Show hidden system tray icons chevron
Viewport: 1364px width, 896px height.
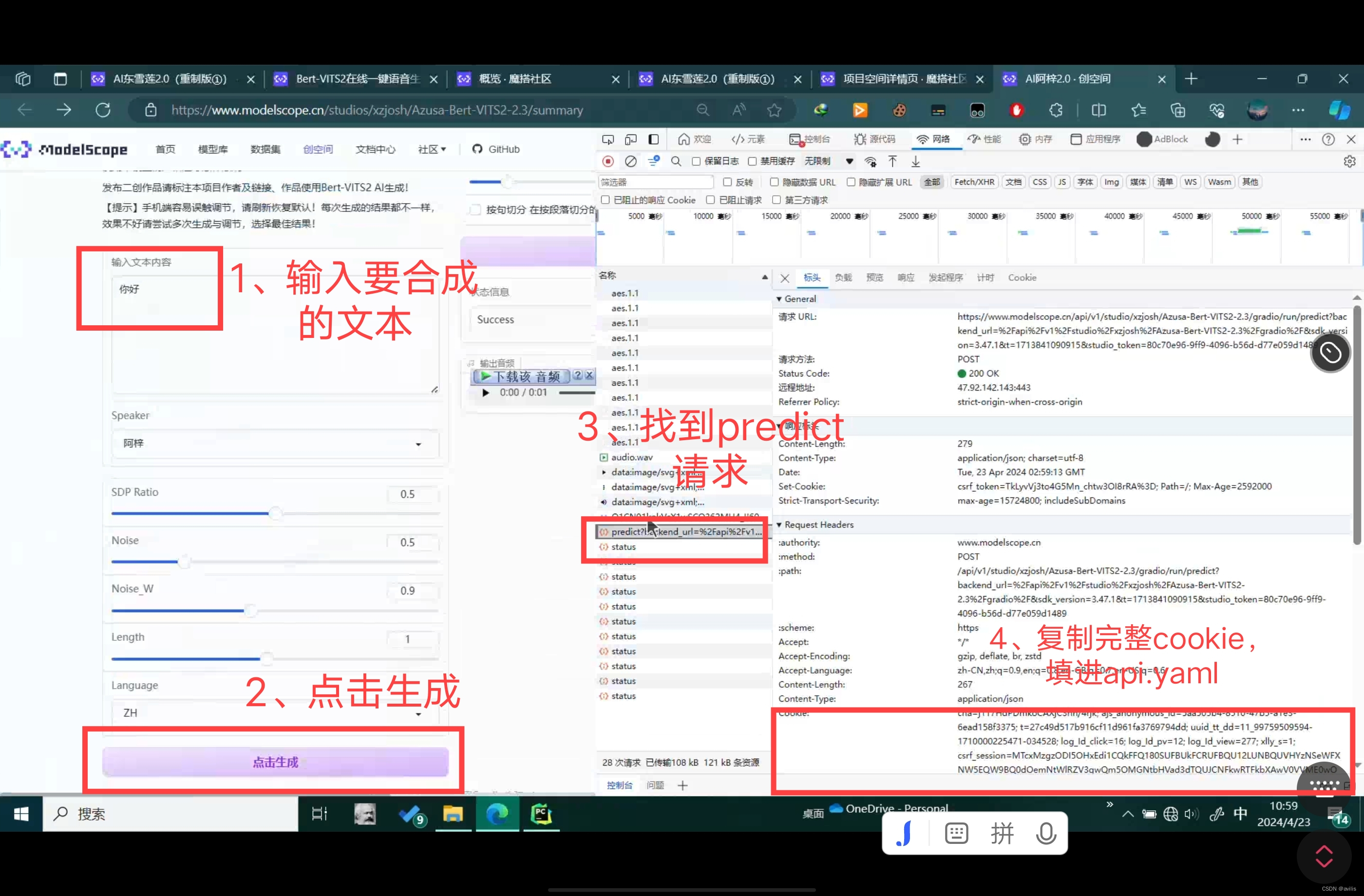tap(1127, 814)
